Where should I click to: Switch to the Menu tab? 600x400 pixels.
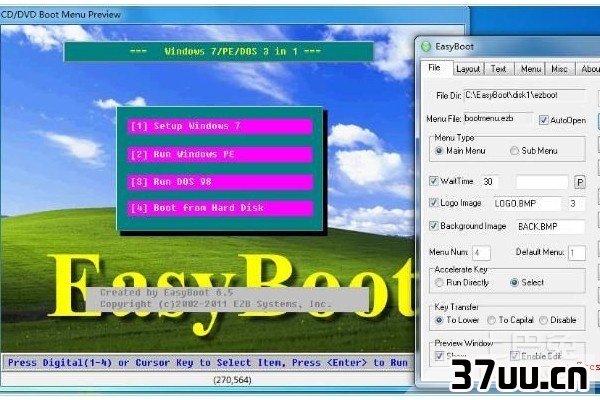tap(530, 69)
